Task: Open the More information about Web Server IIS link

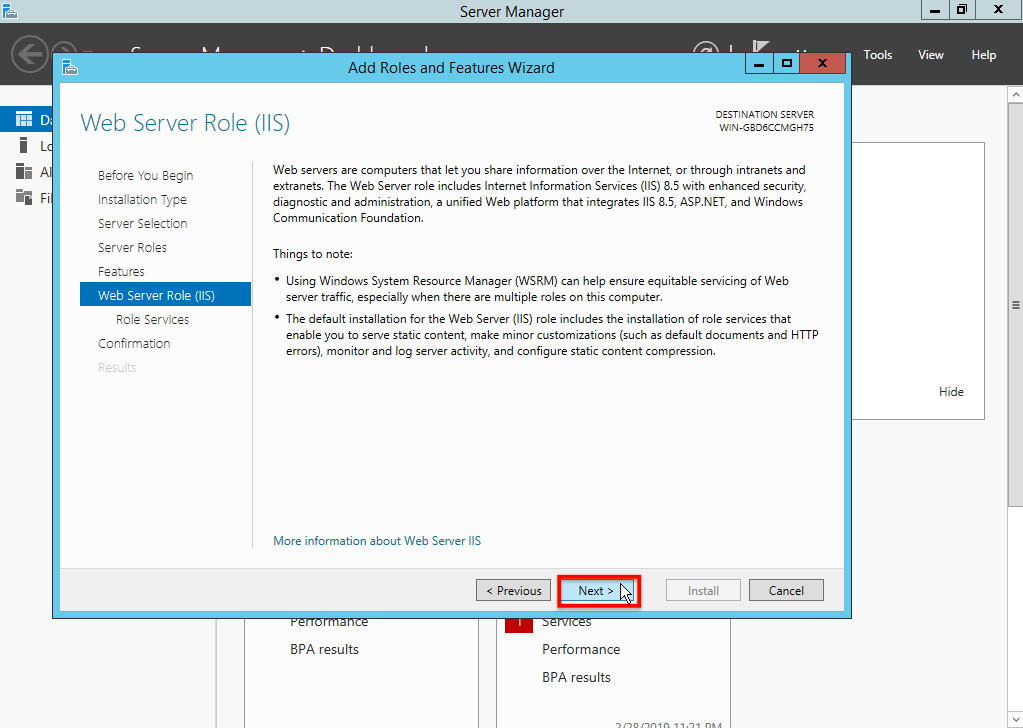Action: tap(377, 541)
